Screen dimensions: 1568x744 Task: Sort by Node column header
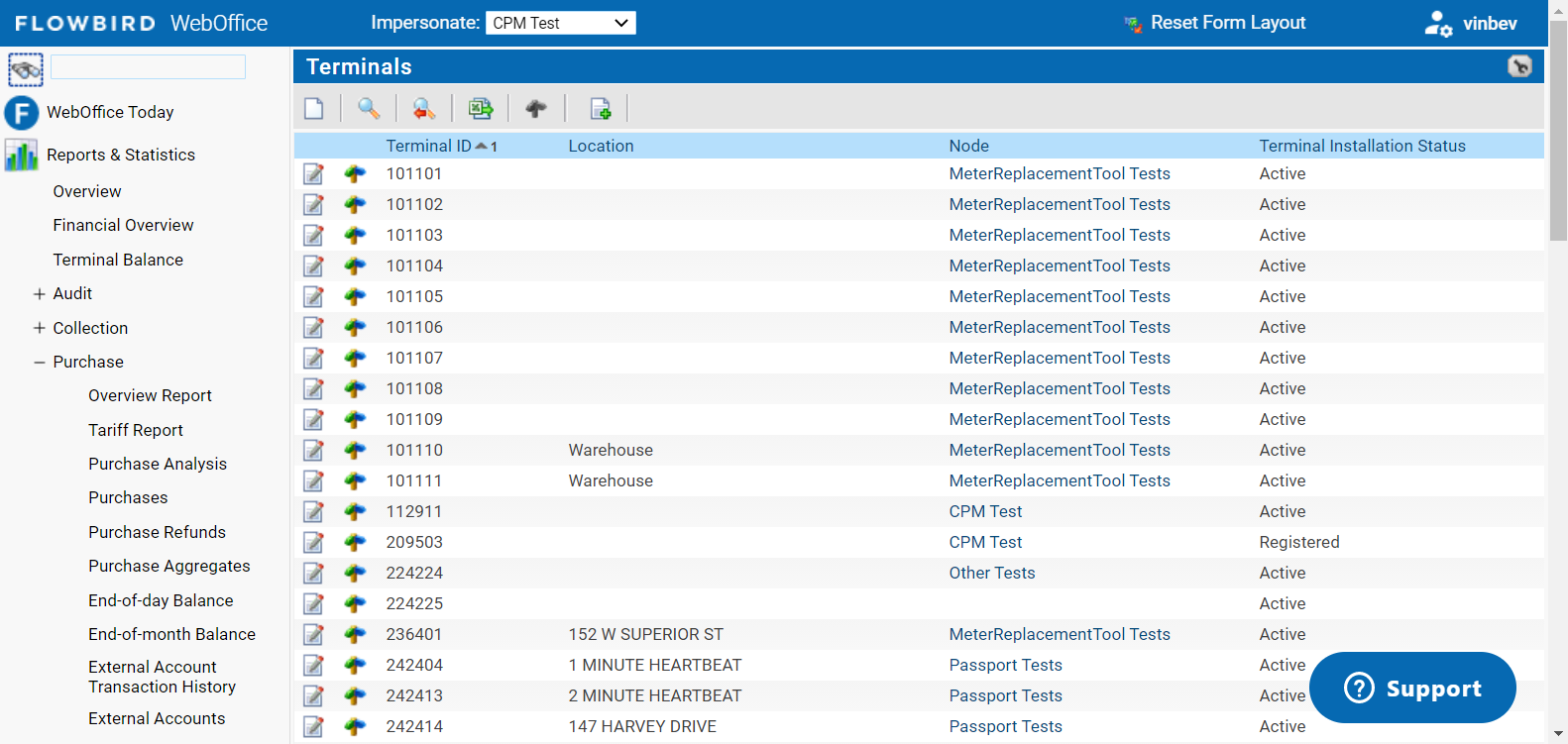tap(968, 146)
